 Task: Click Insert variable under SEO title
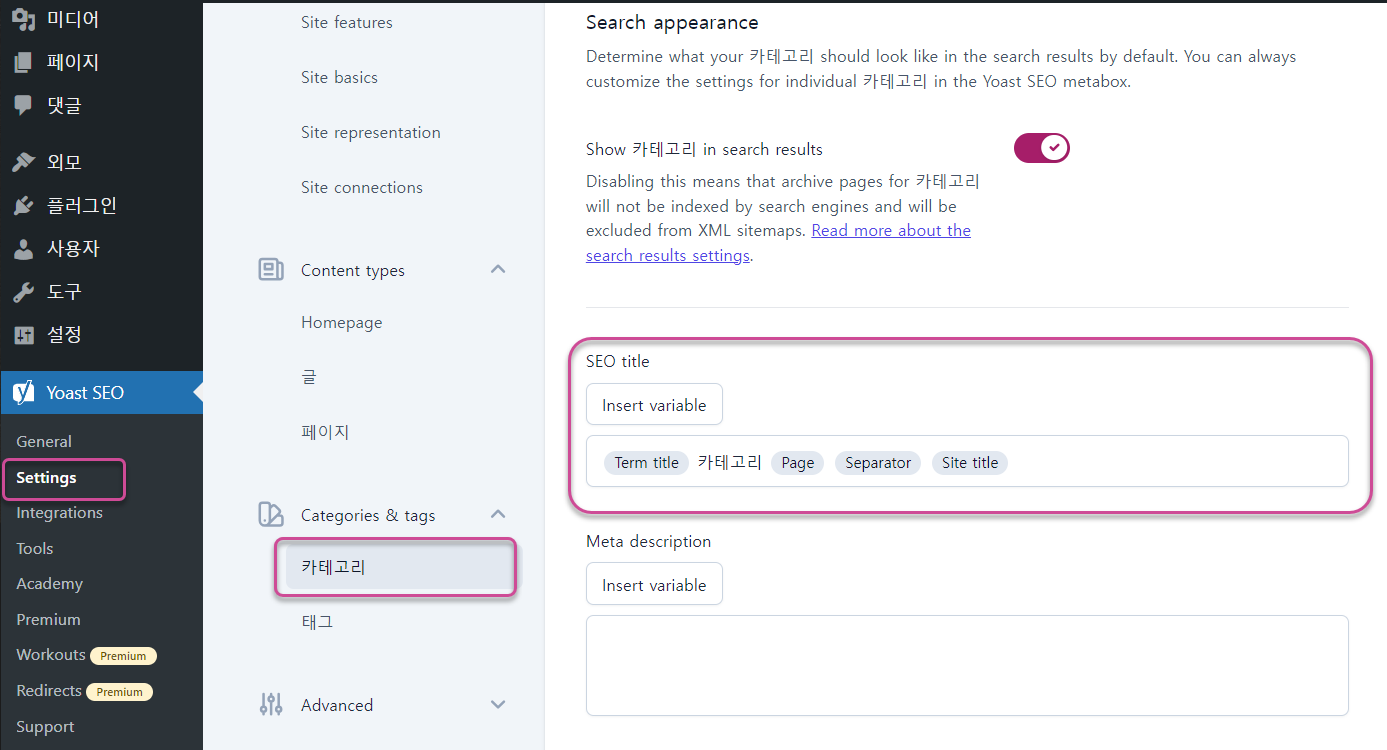click(x=654, y=404)
